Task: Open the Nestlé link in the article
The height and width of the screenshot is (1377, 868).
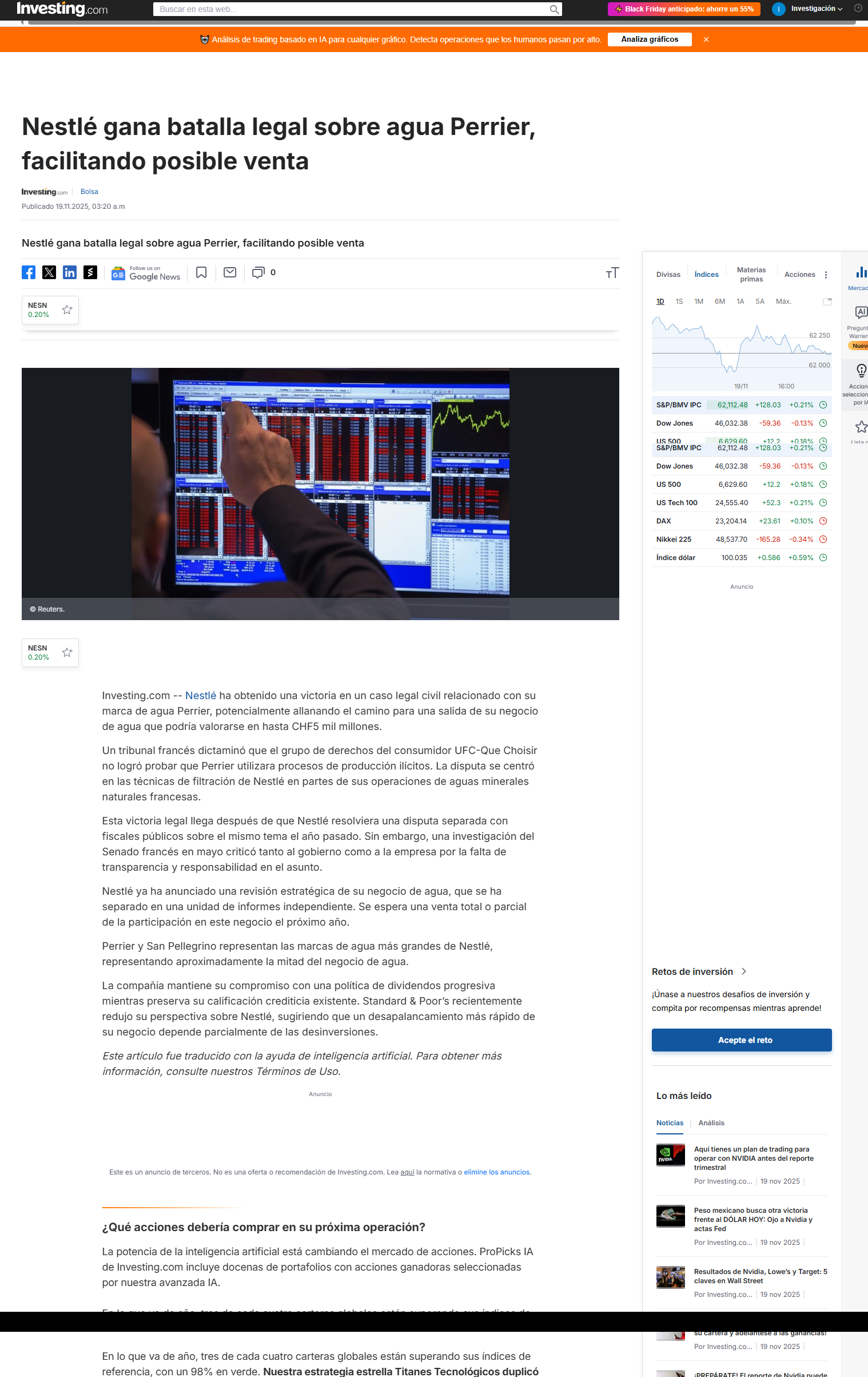Action: [x=201, y=696]
